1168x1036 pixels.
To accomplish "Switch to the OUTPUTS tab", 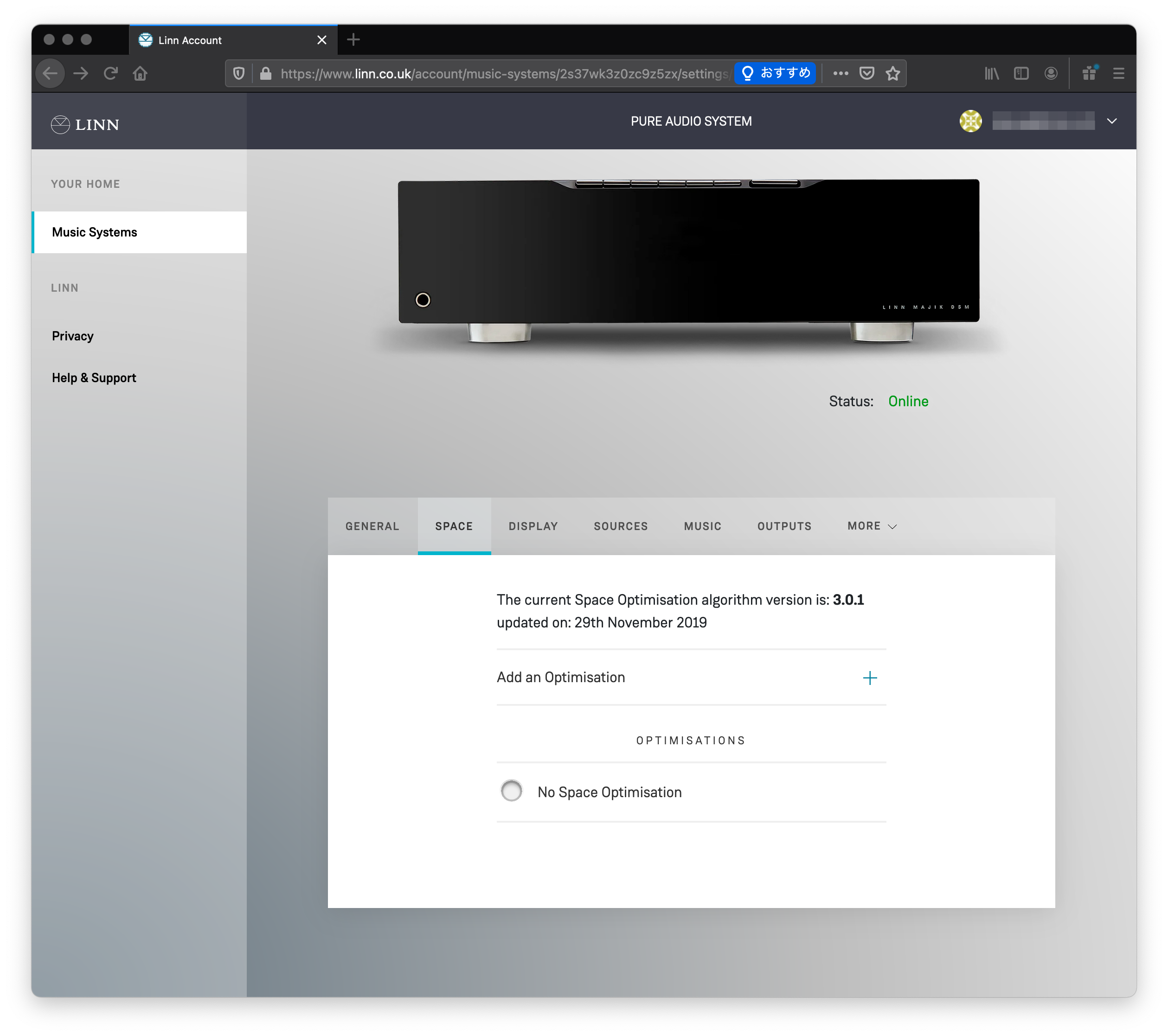I will [784, 526].
